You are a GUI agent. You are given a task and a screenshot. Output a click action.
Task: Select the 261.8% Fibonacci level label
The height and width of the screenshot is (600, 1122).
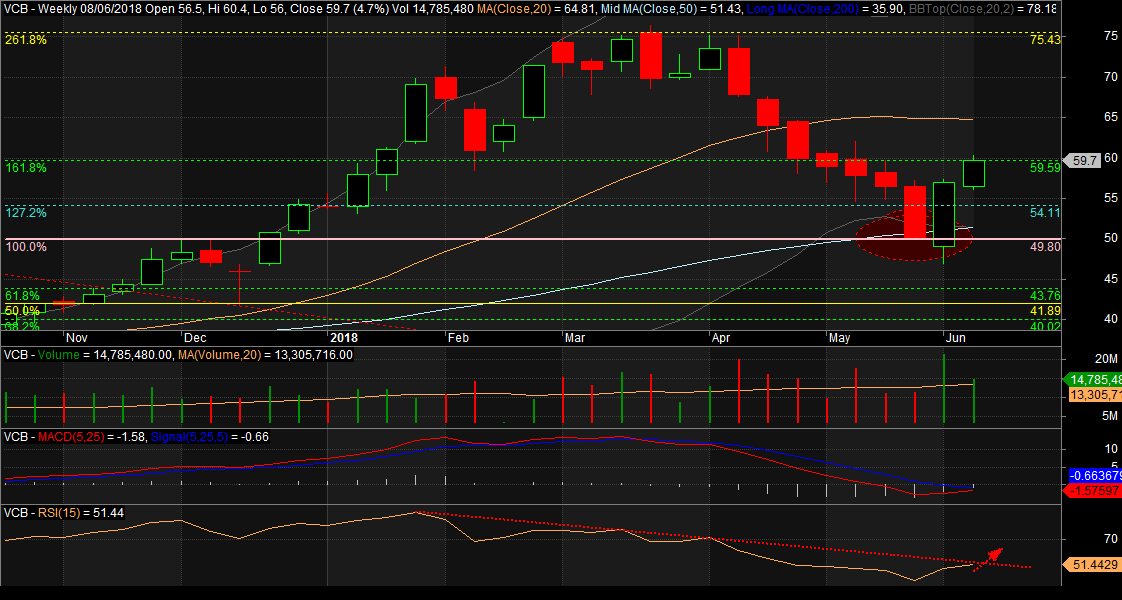[x=25, y=40]
